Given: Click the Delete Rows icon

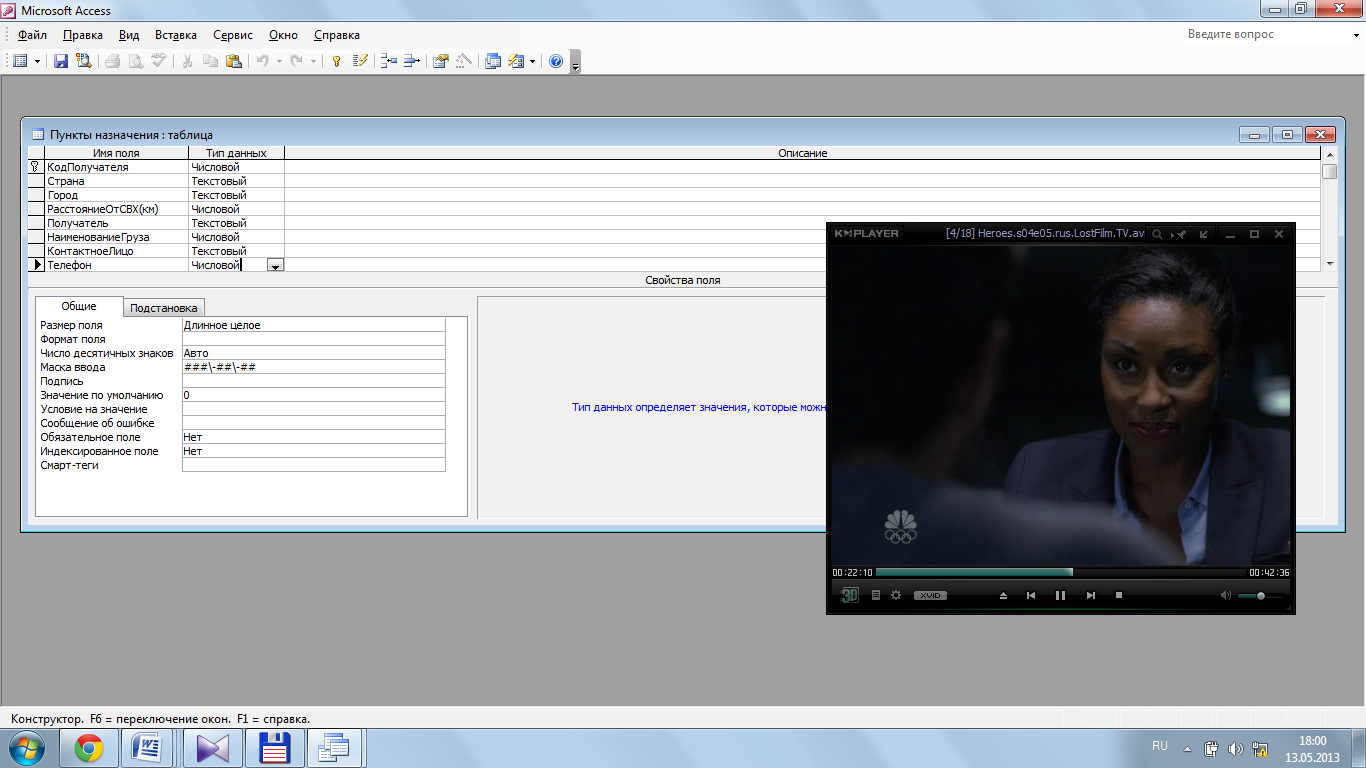Looking at the screenshot, I should pos(411,61).
